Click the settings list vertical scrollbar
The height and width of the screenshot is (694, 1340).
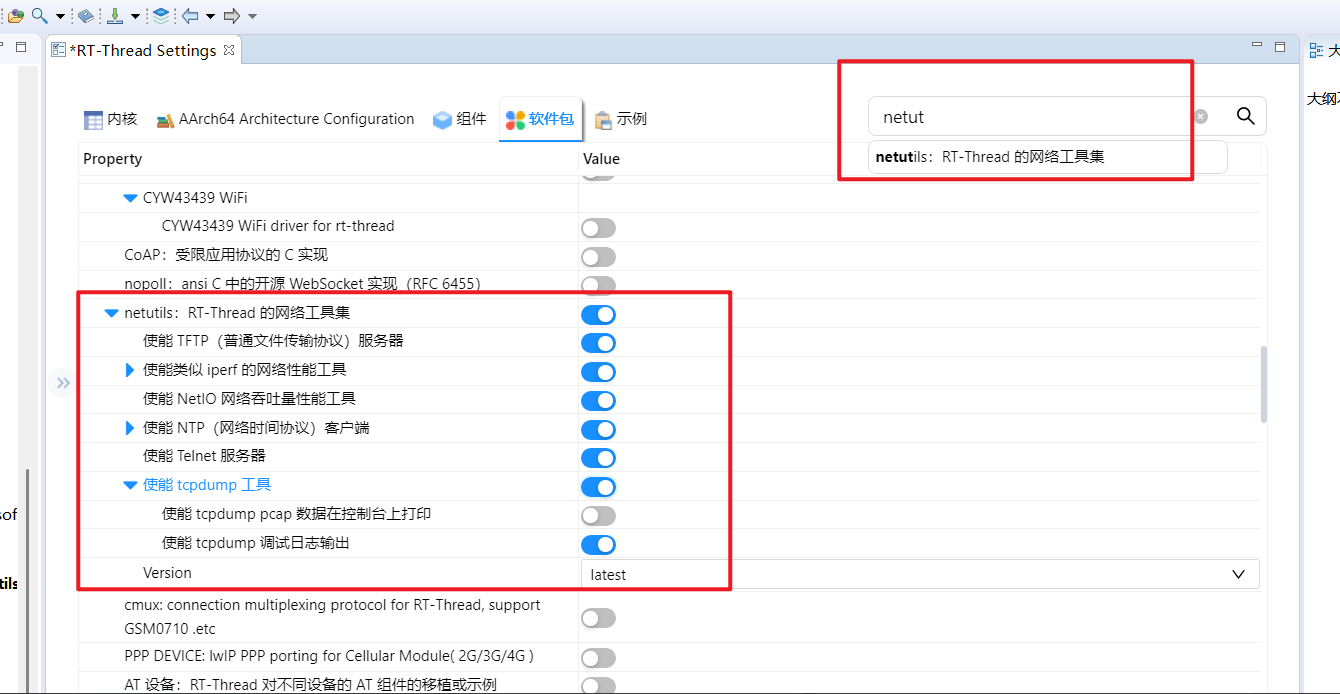1264,384
